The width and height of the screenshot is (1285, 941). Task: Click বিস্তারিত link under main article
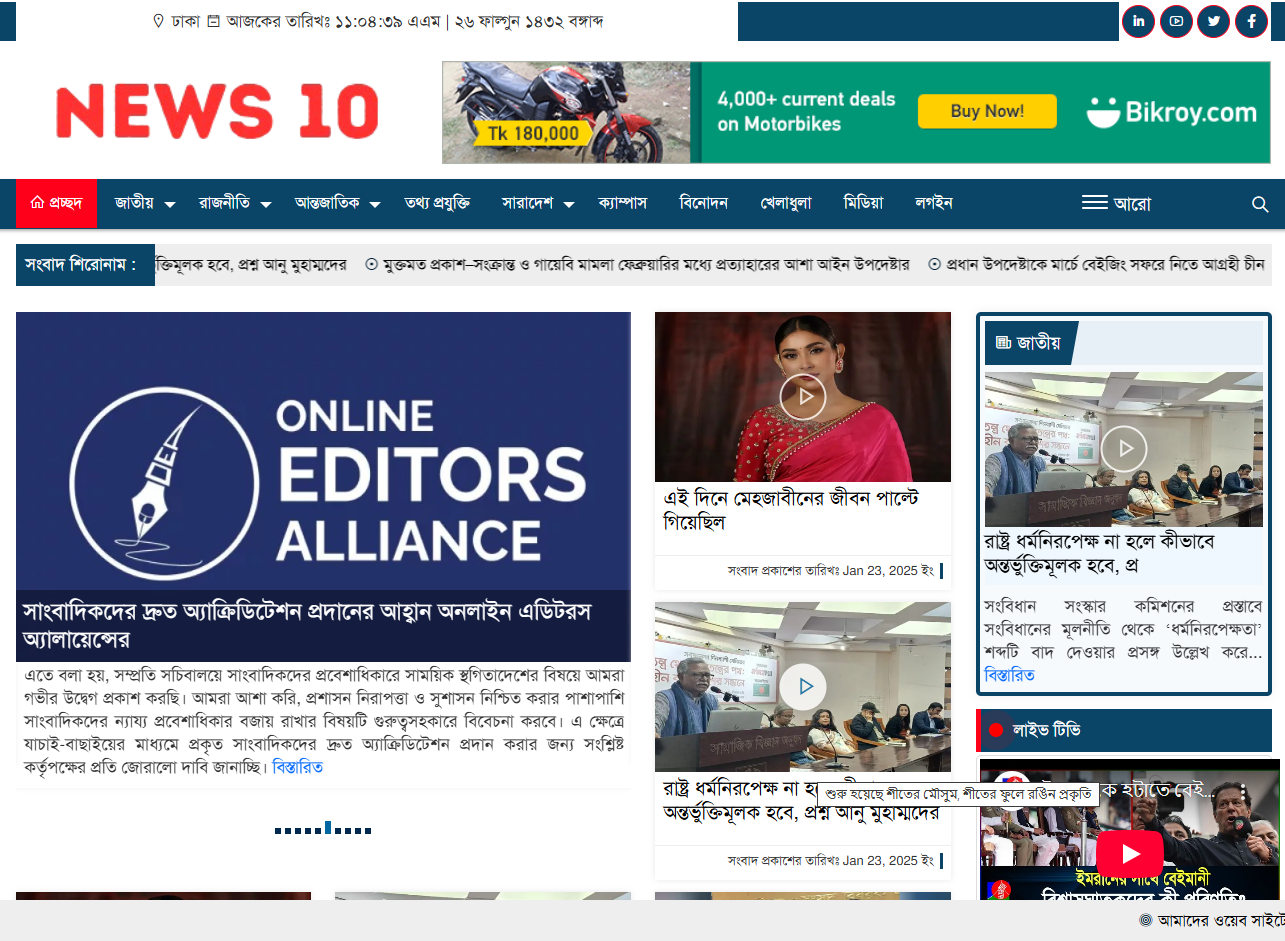tap(297, 767)
